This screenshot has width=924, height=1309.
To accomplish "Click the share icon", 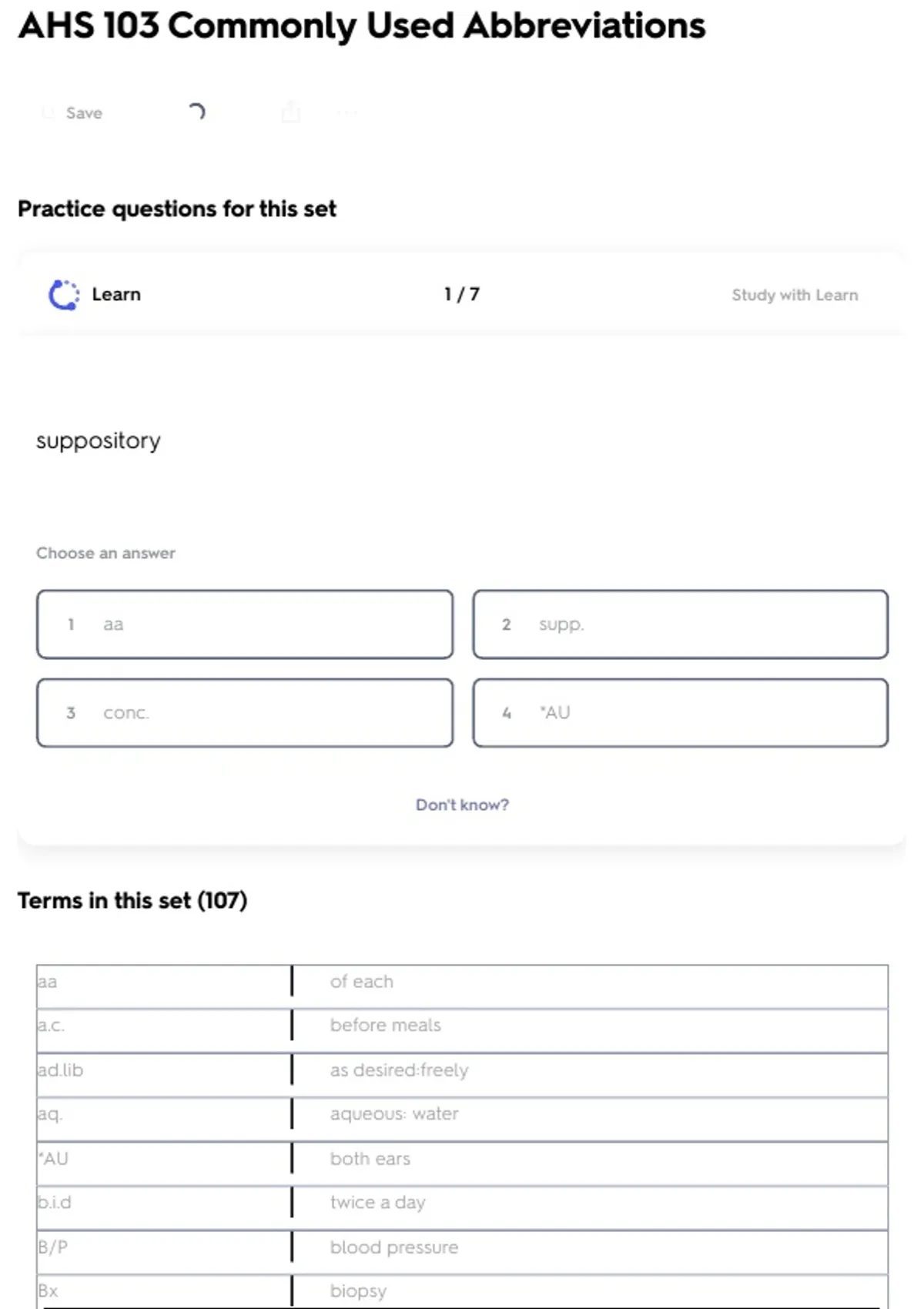I will [290, 112].
